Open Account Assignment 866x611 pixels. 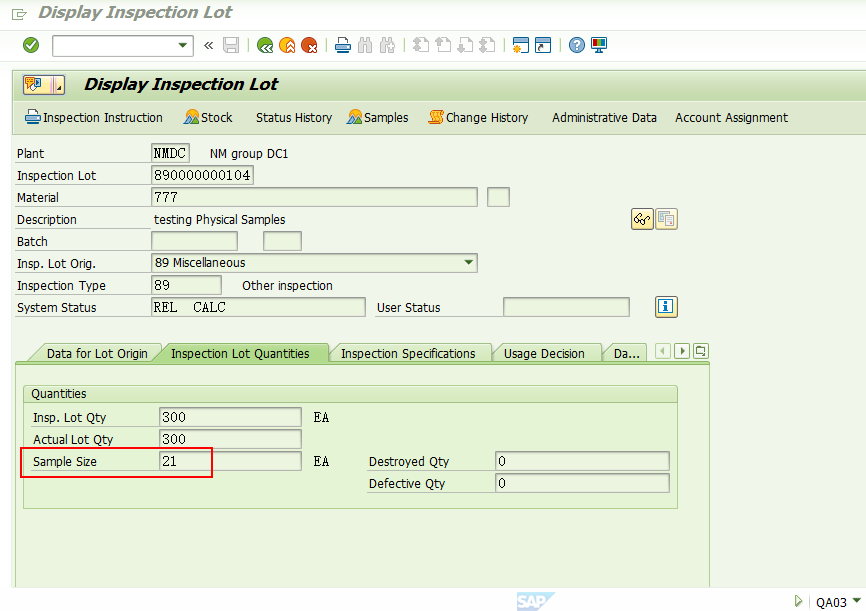pos(731,118)
